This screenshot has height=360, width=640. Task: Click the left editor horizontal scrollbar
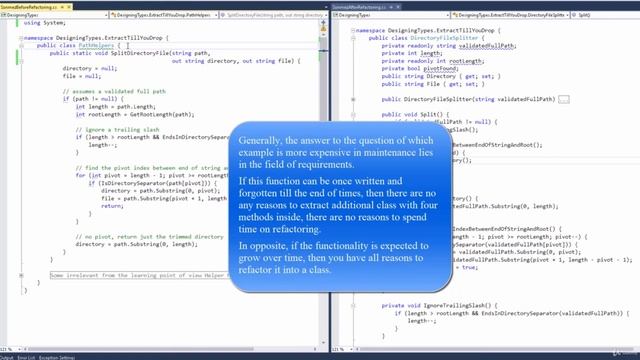(141, 349)
